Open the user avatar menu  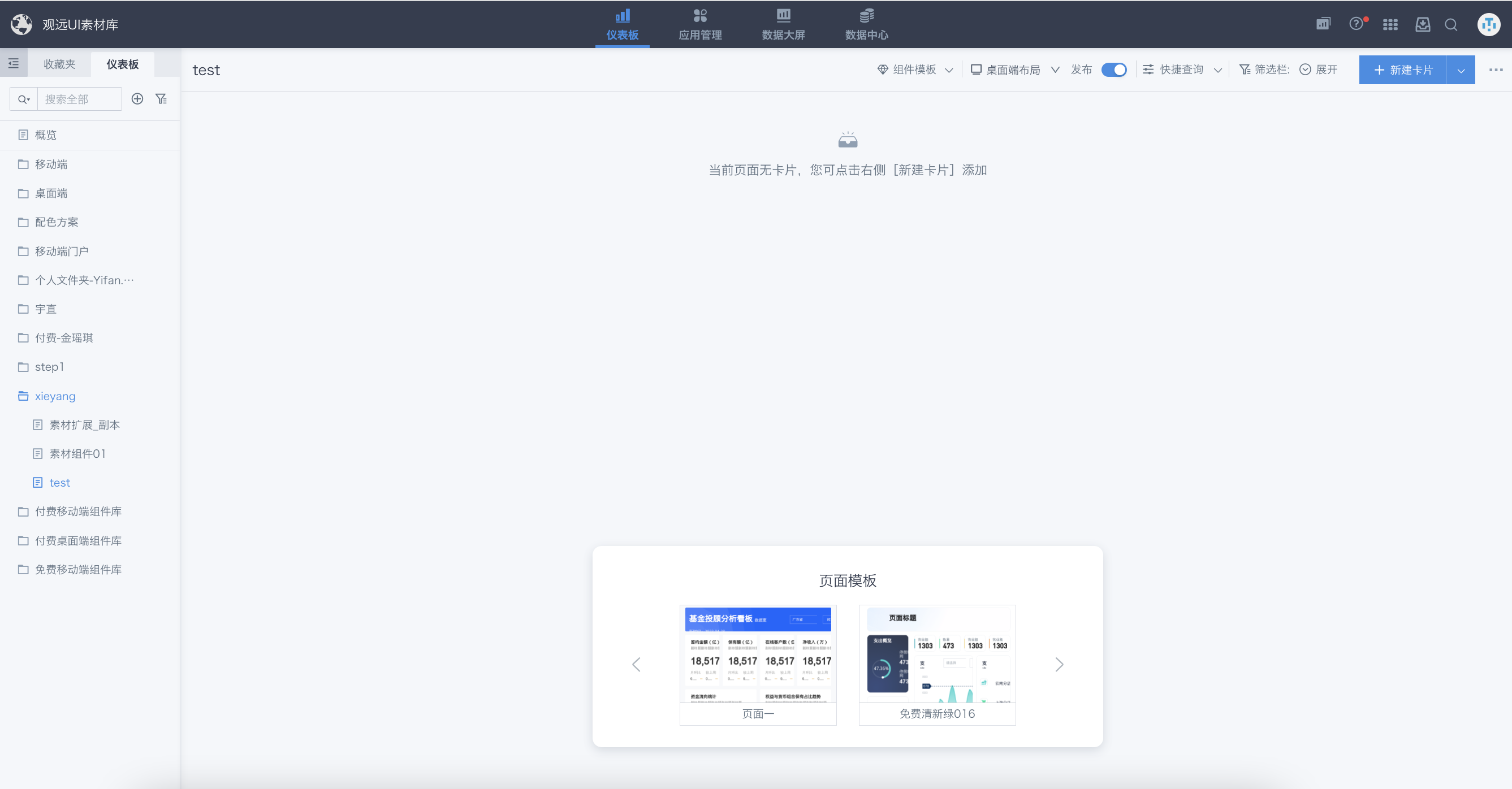point(1488,25)
